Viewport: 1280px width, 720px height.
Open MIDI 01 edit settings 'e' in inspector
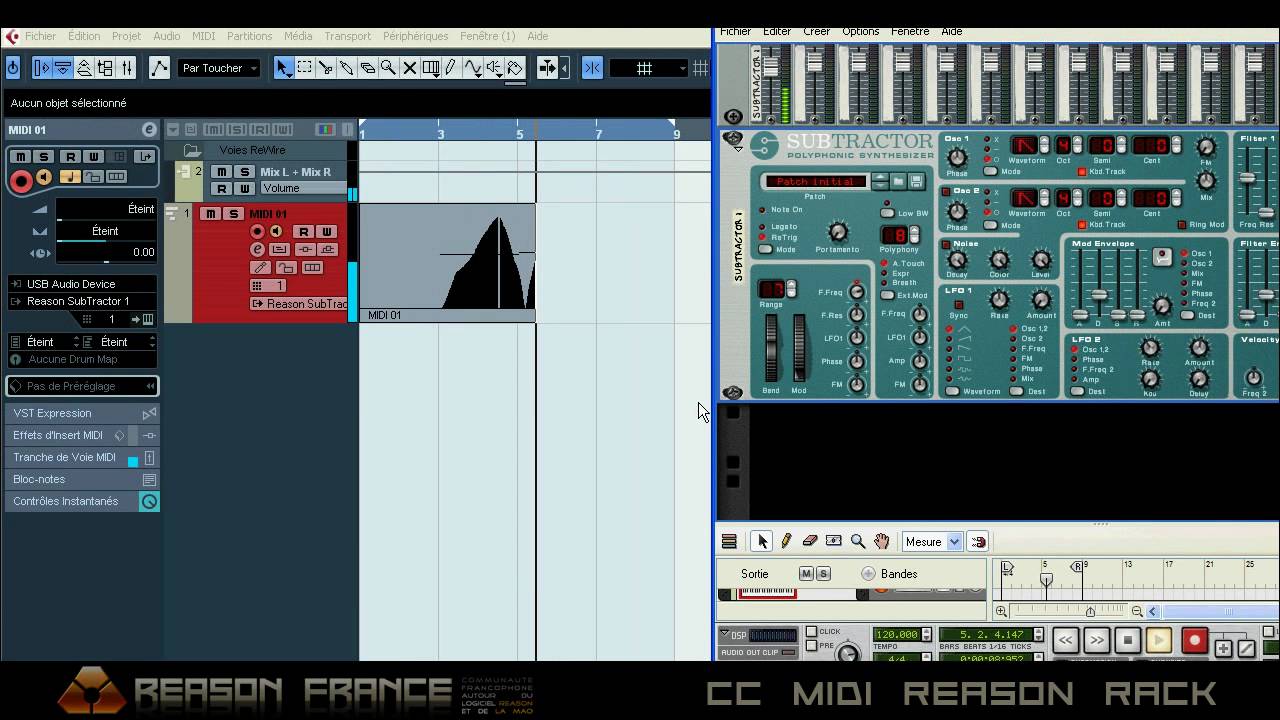tap(149, 130)
